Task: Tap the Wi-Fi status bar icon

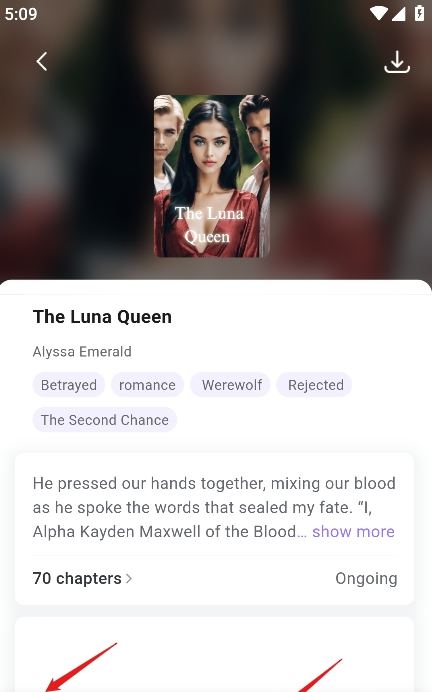Action: pos(379,13)
